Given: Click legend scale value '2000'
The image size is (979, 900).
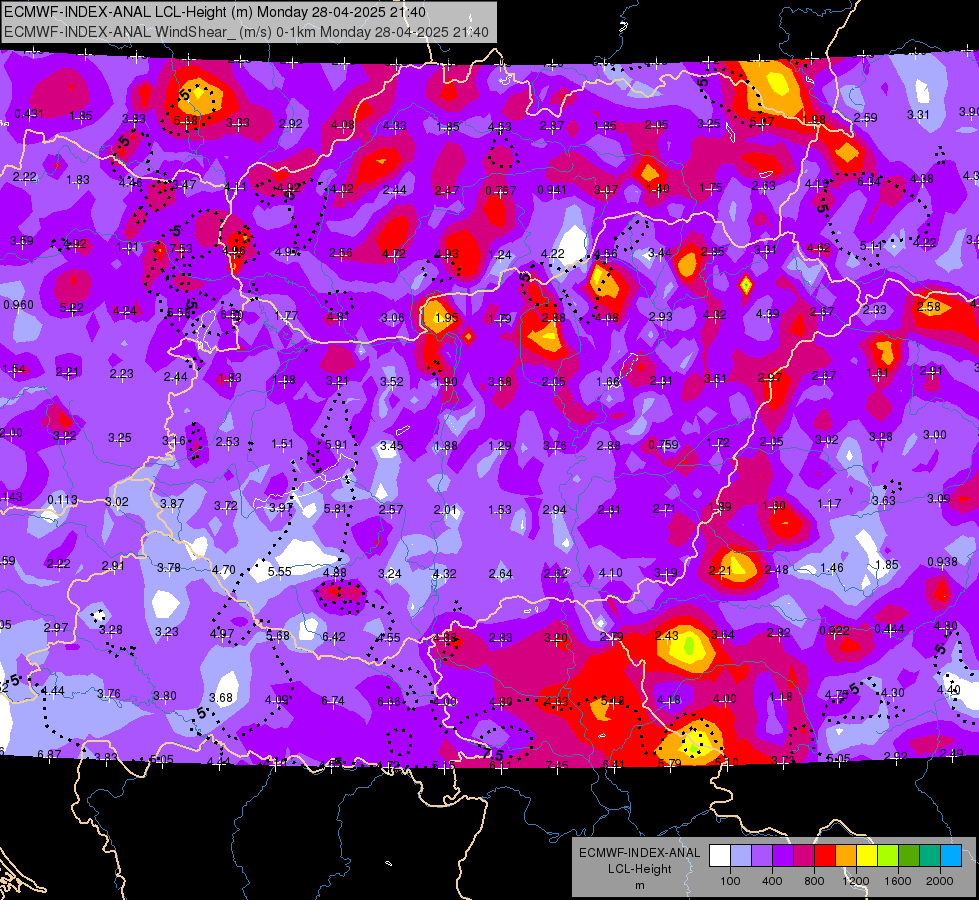Looking at the screenshot, I should 940,881.
